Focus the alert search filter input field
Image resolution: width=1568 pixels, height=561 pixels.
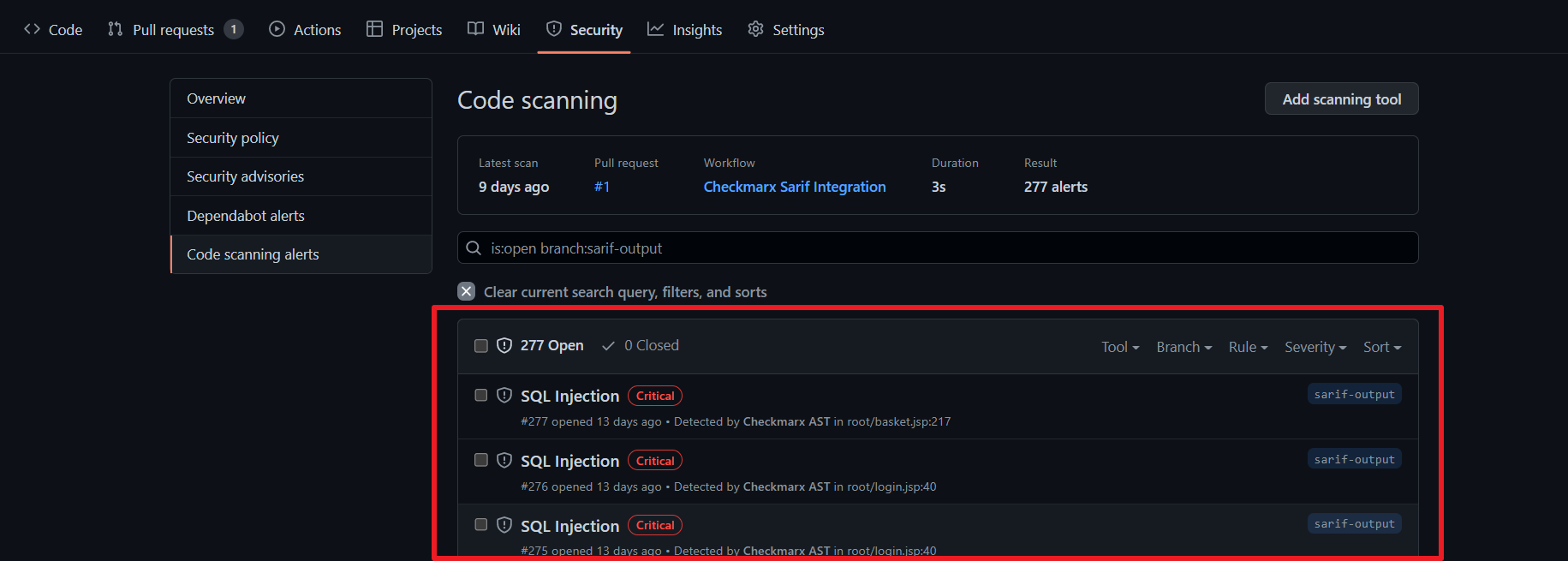pyautogui.click(x=938, y=248)
